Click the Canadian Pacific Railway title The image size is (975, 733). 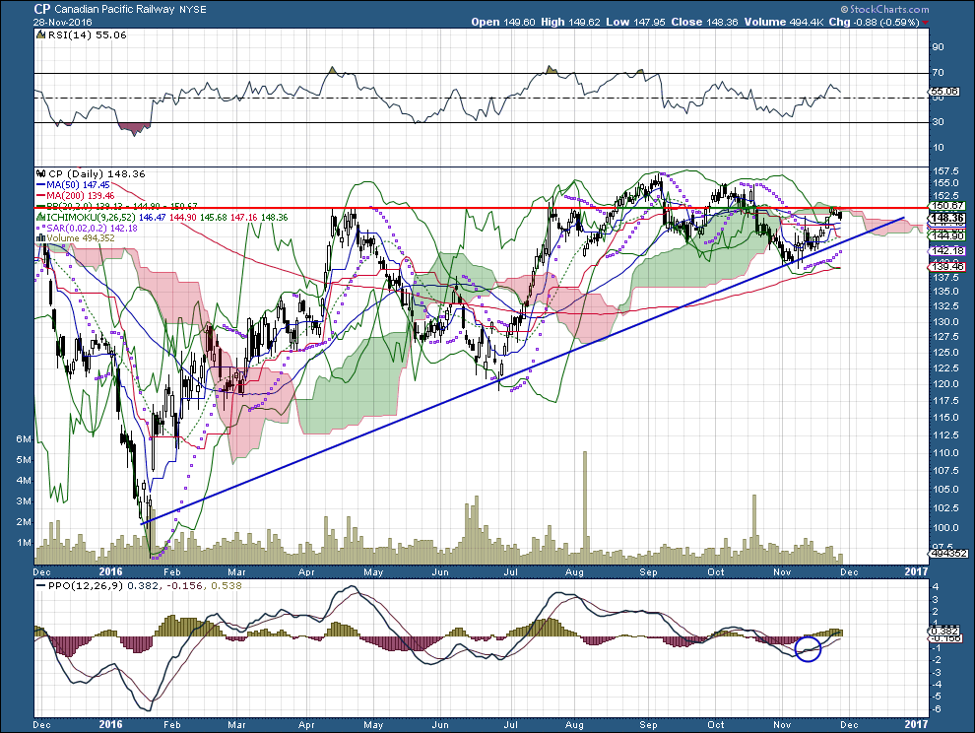tap(114, 9)
